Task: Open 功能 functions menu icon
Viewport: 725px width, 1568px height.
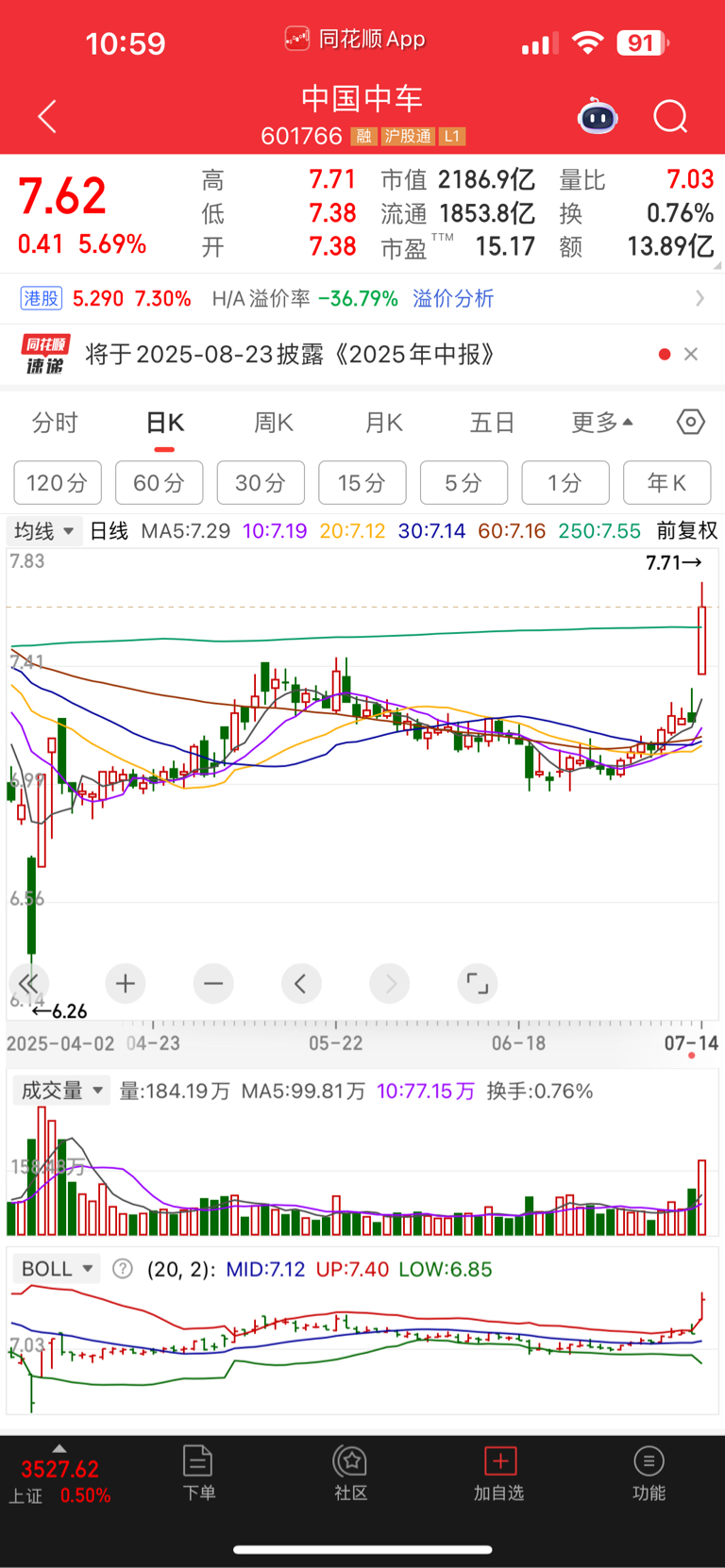Action: click(649, 1473)
